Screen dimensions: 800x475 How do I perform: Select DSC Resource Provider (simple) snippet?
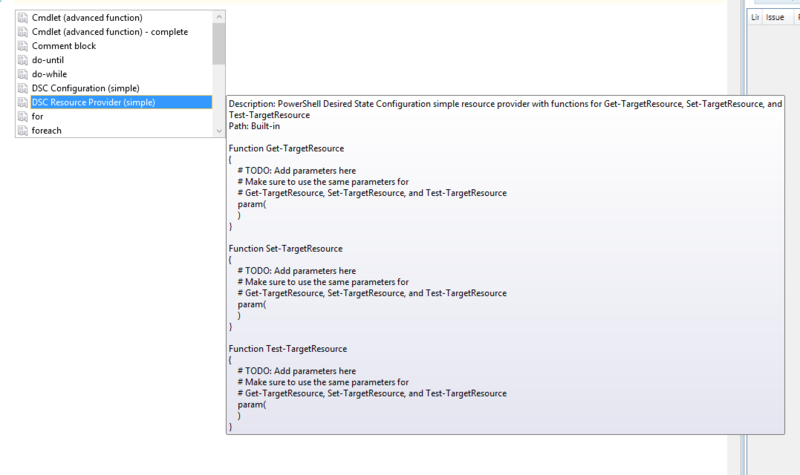[x=121, y=102]
